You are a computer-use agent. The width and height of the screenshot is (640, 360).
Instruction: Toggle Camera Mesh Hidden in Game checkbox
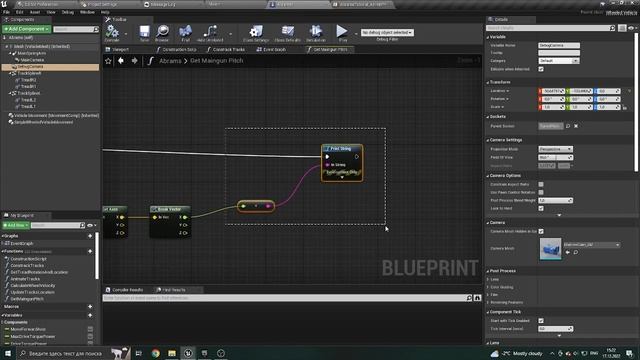click(x=541, y=231)
